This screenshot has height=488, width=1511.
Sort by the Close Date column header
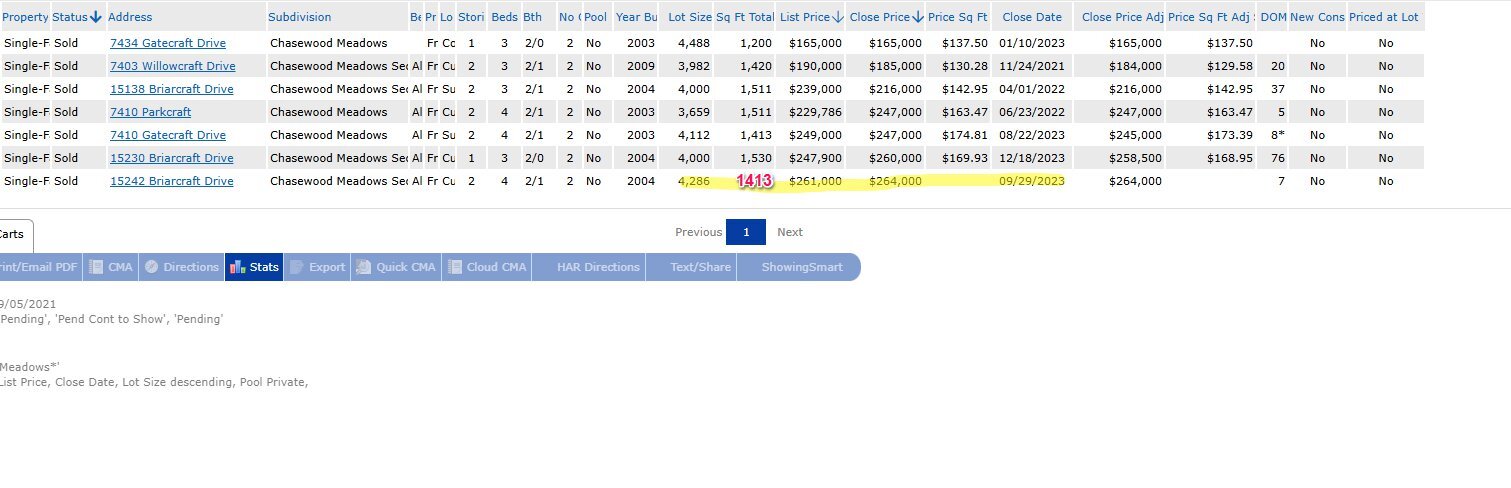click(x=1031, y=17)
